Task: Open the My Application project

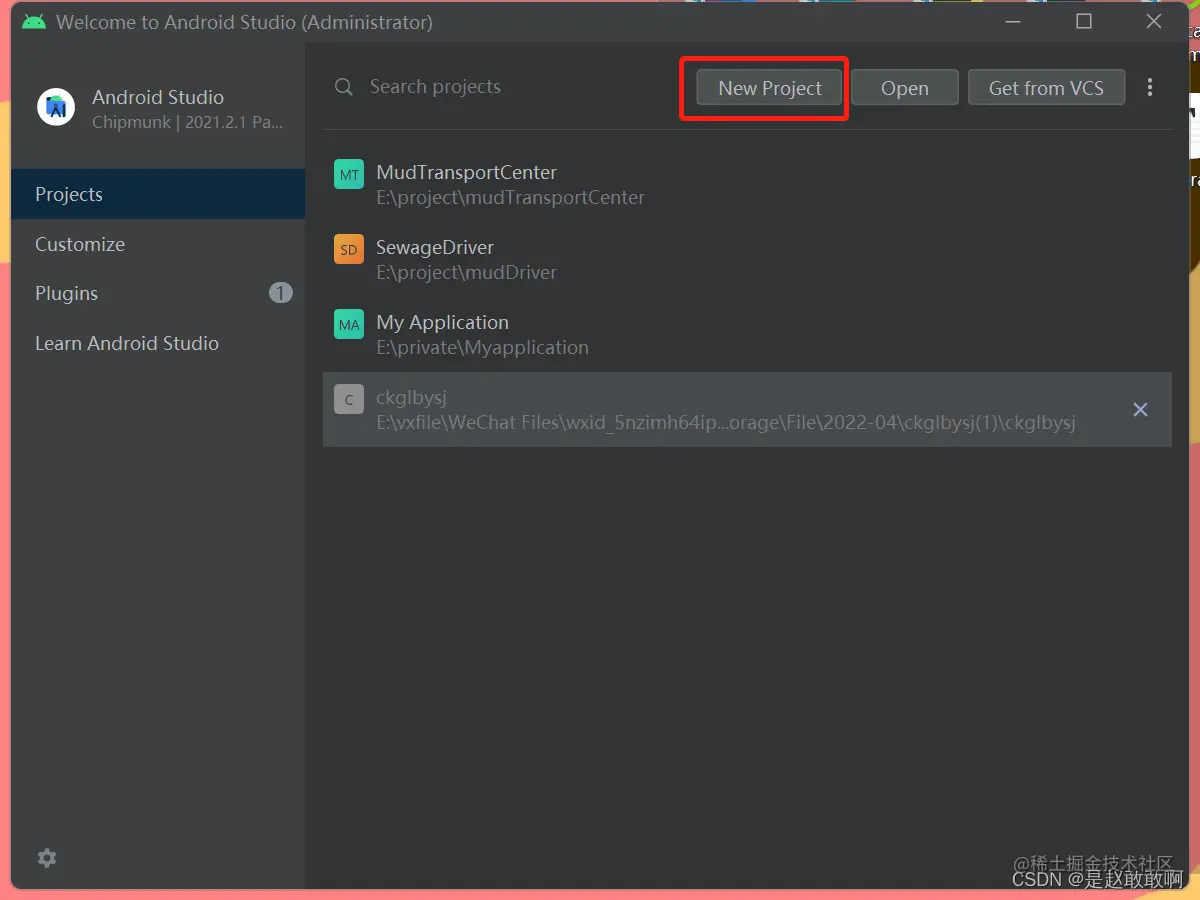Action: click(x=747, y=334)
